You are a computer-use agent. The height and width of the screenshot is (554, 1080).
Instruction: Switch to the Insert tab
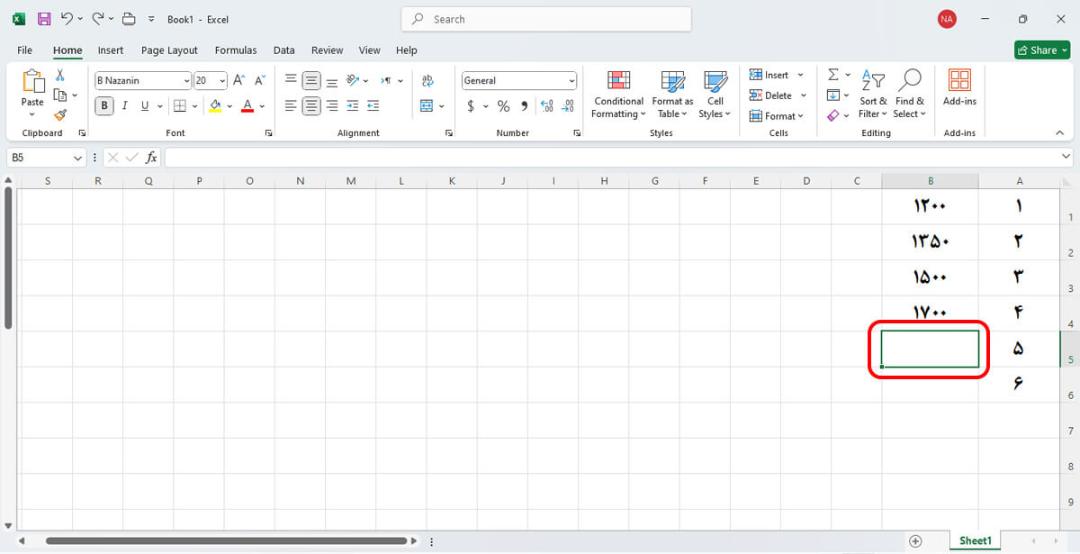click(111, 50)
